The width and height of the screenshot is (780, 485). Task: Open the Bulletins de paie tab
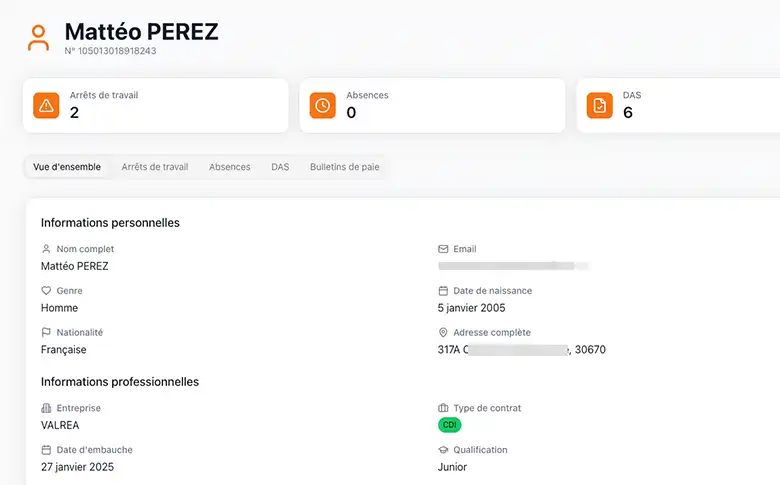pyautogui.click(x=345, y=167)
